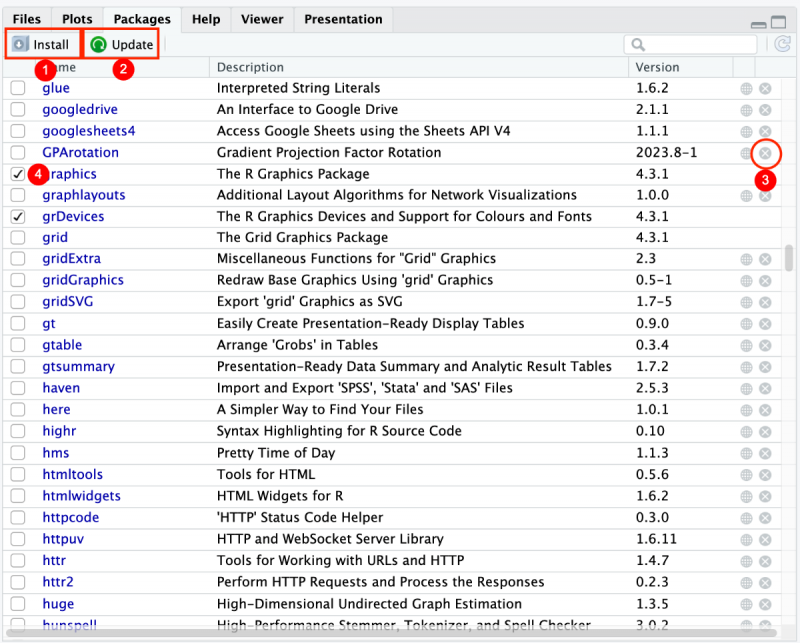This screenshot has width=800, height=643.
Task: Click 'Arrange 'Grobs' in Tables' description
Action: (x=297, y=345)
